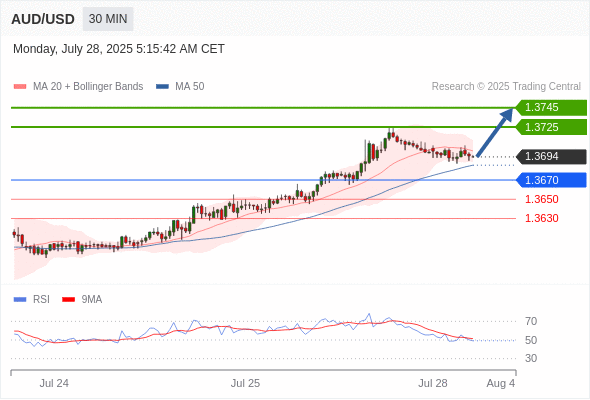Click the 1.3630 red support label
Screen dimensions: 590x400
541,218
